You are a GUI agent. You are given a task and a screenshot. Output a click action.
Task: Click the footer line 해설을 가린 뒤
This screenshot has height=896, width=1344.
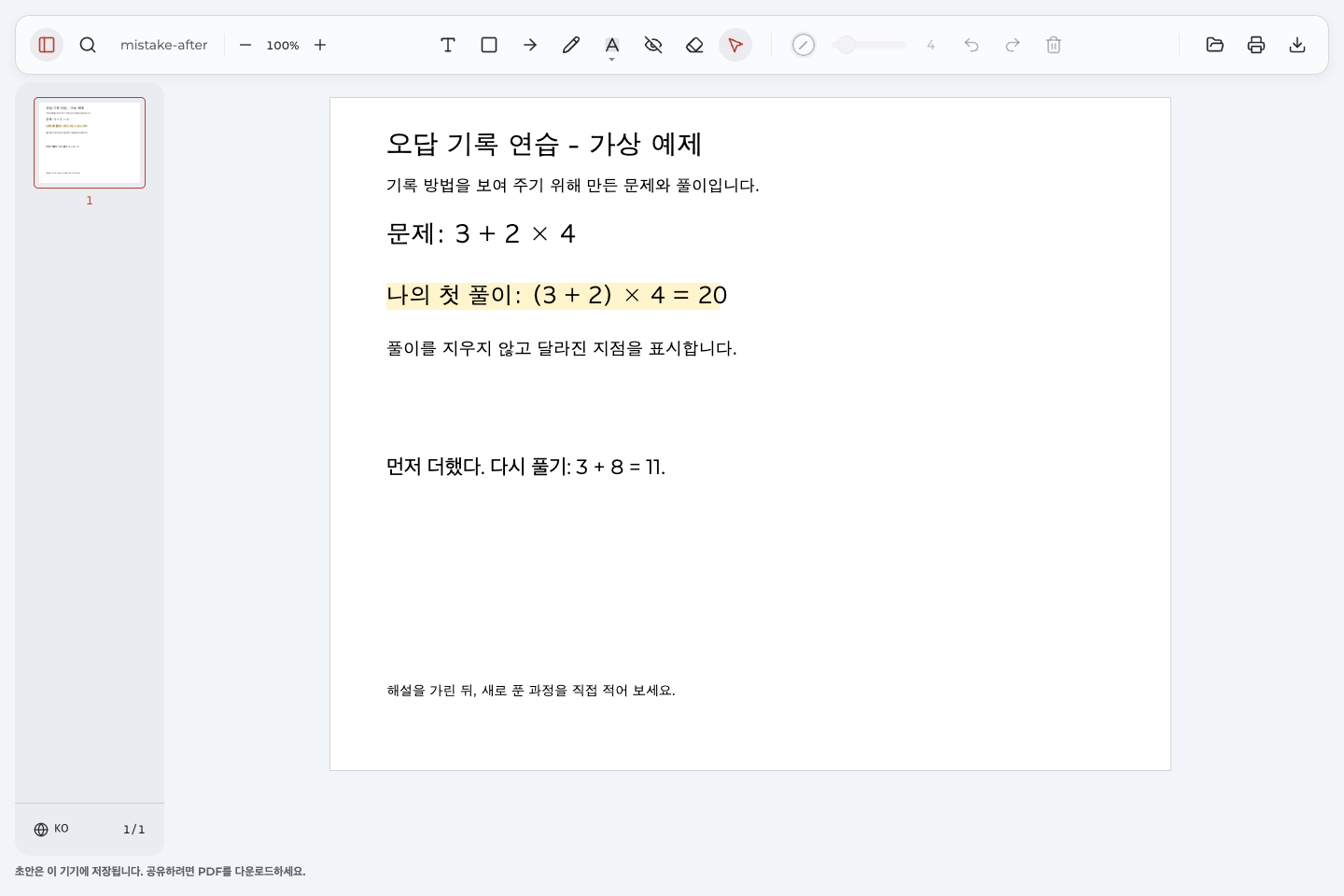531,691
